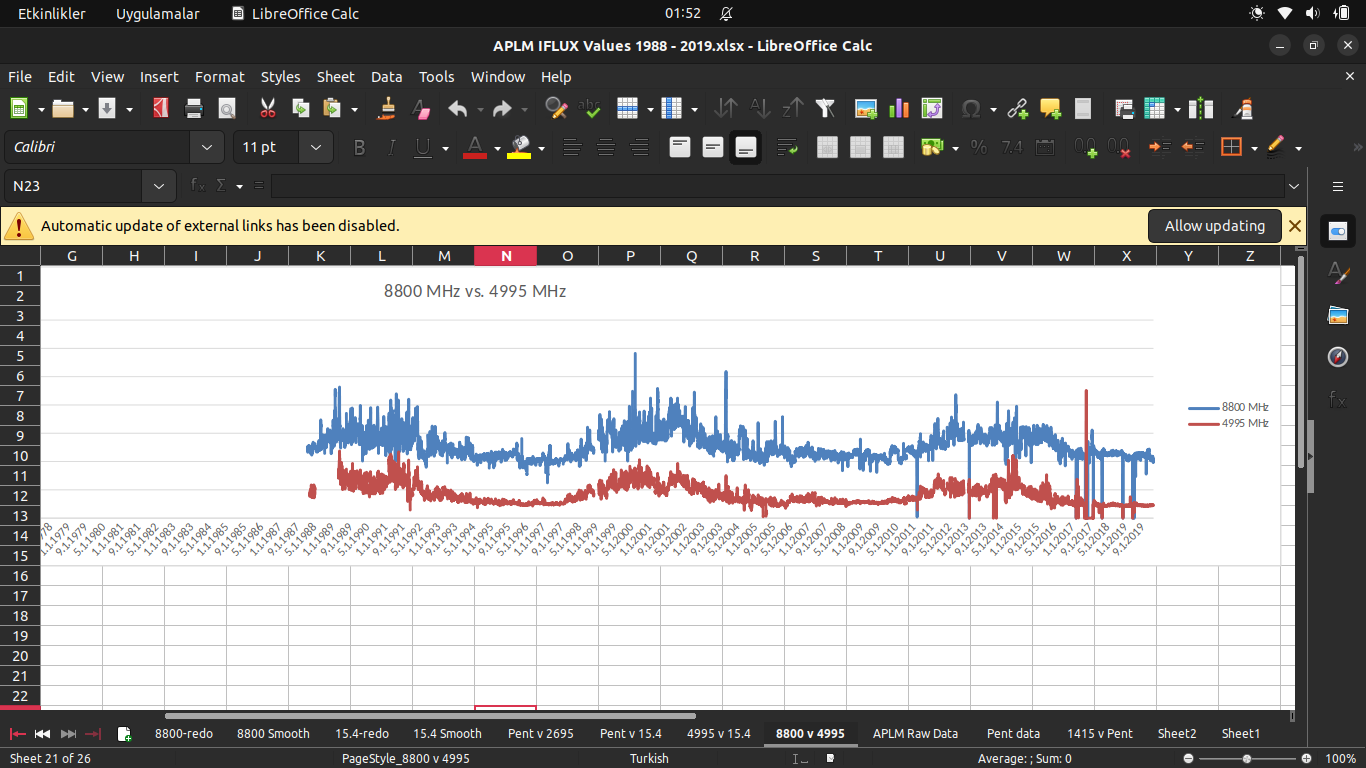Viewport: 1366px width, 768px height.
Task: Switch to the 8800 Smooth sheet
Action: [273, 734]
